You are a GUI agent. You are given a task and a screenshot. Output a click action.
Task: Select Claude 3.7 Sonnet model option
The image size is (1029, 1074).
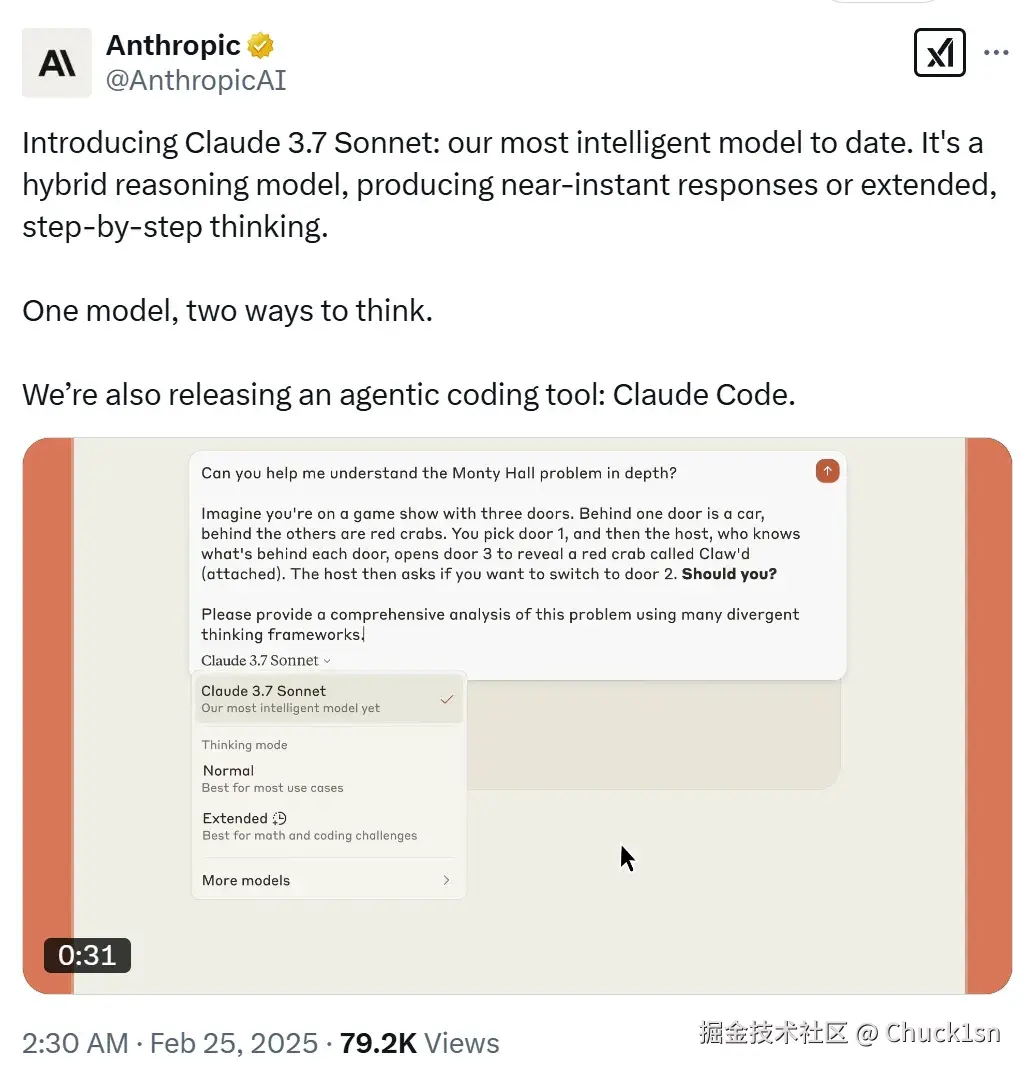tap(329, 699)
